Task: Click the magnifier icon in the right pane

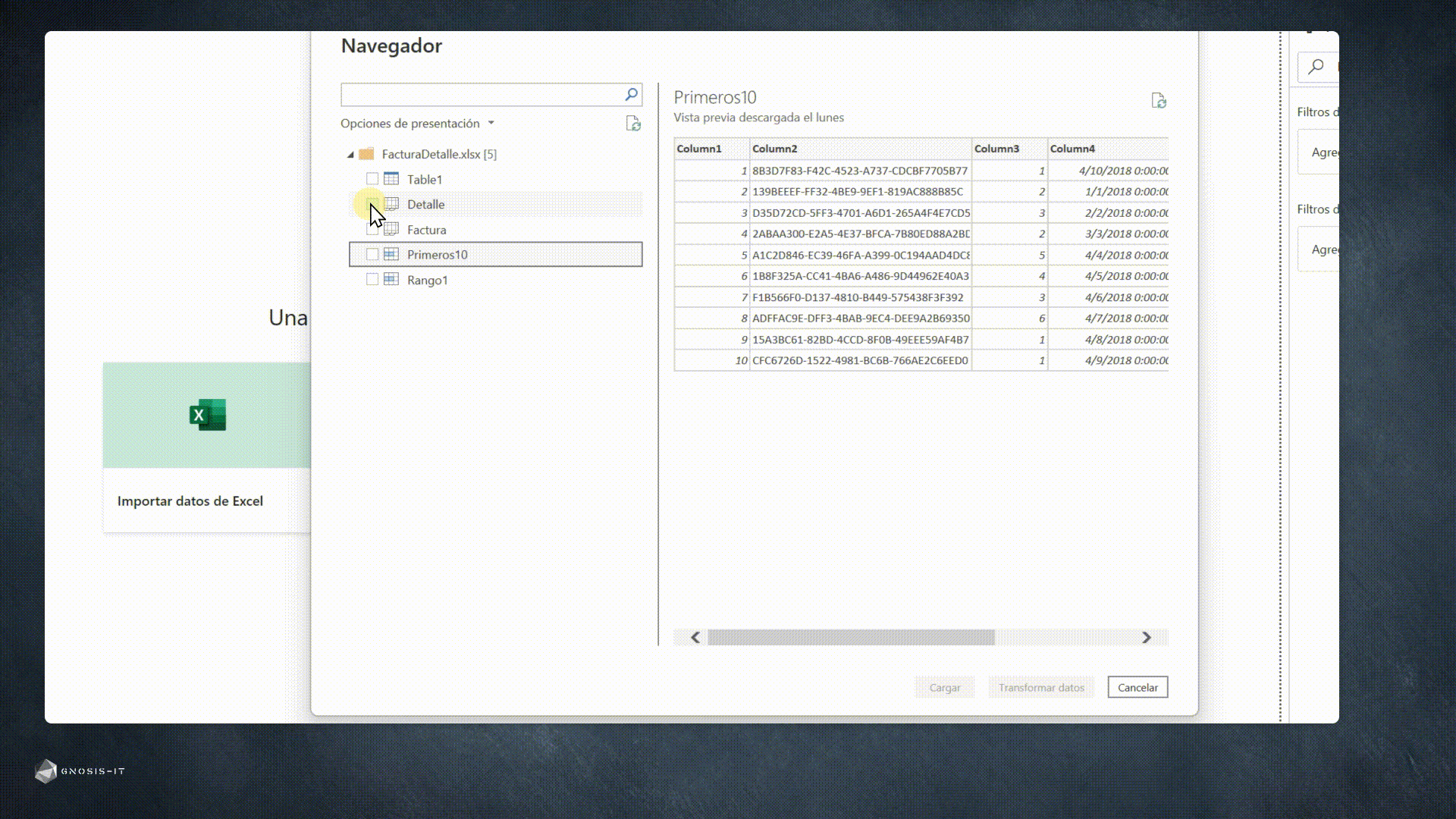Action: click(x=1316, y=67)
